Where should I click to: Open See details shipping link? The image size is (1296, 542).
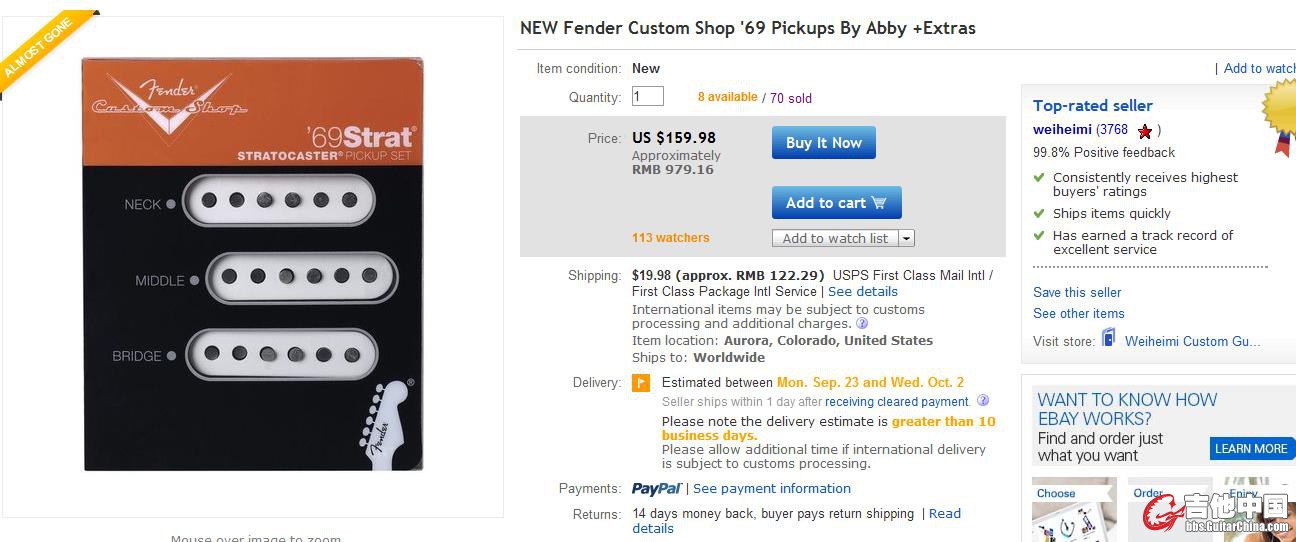click(862, 292)
